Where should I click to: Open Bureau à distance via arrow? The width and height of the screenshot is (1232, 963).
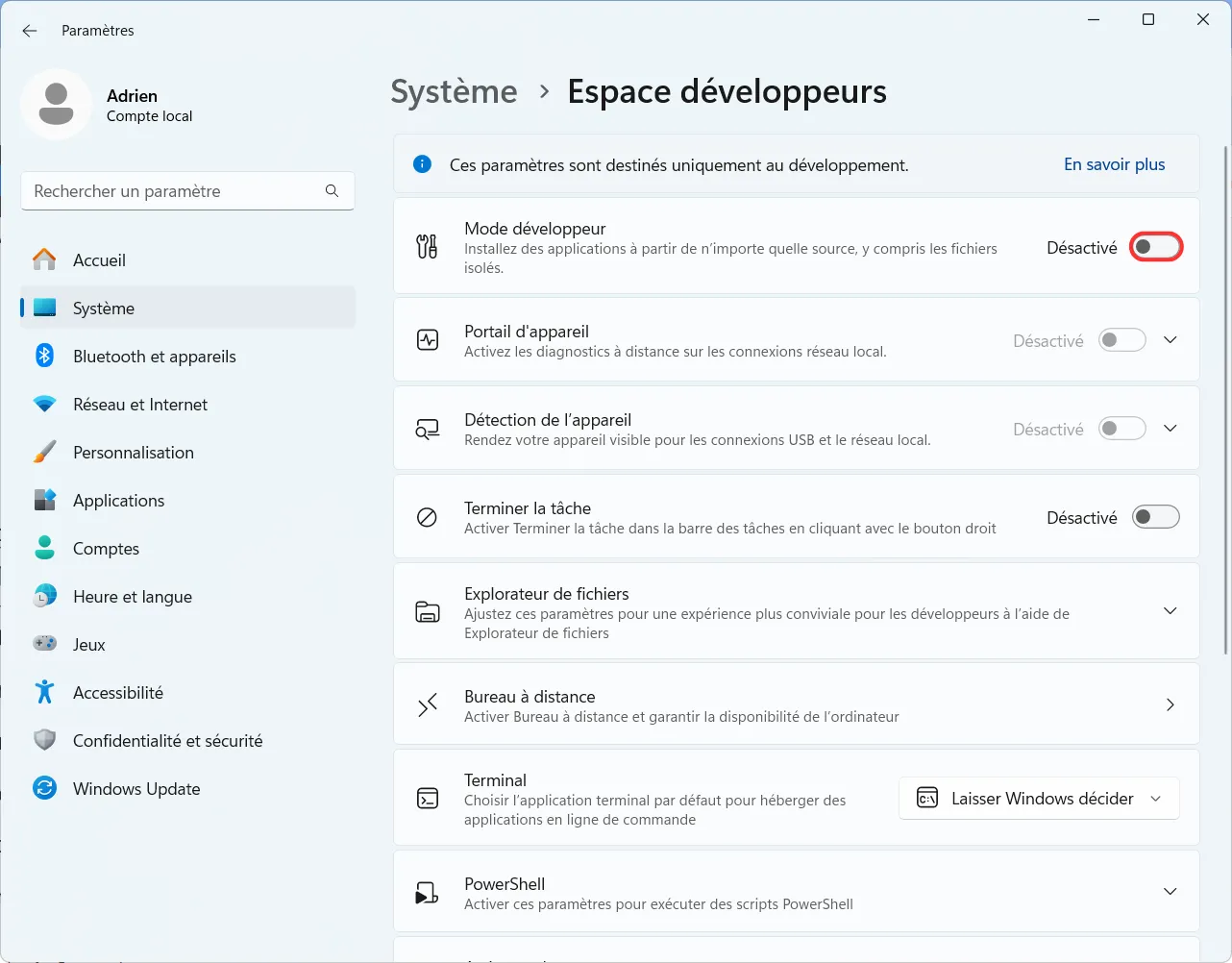[x=1170, y=705]
